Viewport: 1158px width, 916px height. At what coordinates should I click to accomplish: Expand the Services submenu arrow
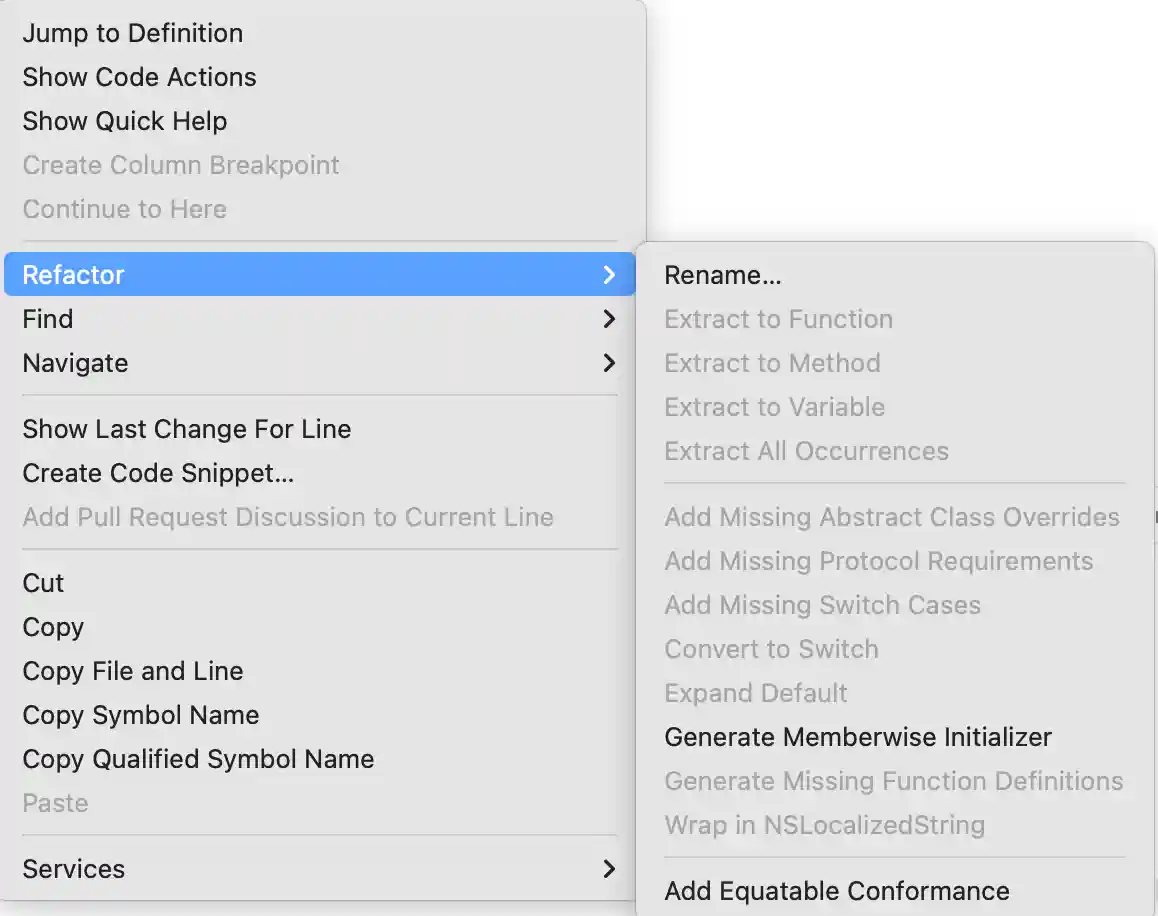point(609,869)
